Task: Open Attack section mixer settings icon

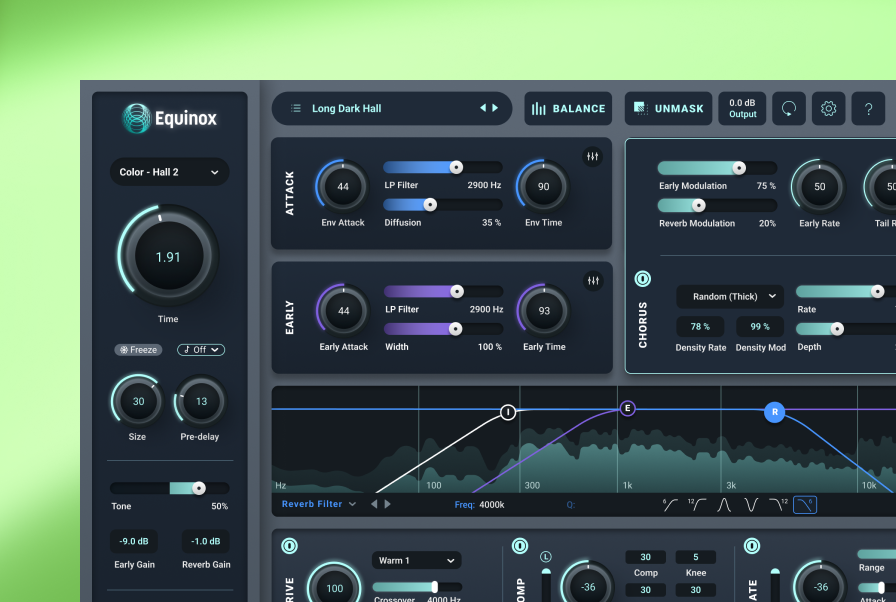Action: (593, 157)
